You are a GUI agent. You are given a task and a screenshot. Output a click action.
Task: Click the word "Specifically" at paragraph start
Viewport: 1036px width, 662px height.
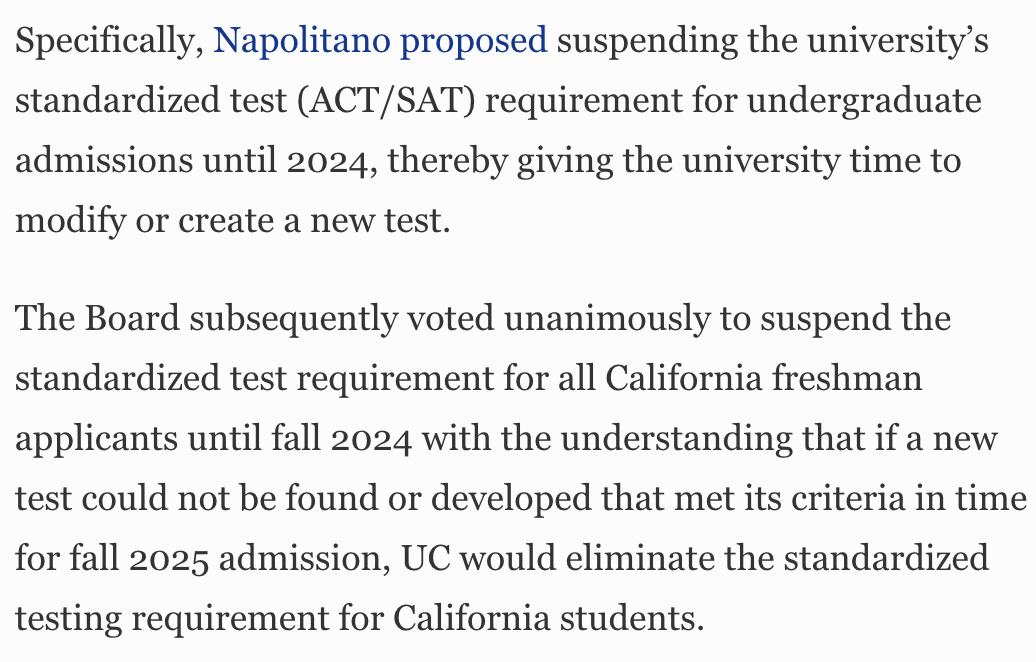pos(109,41)
